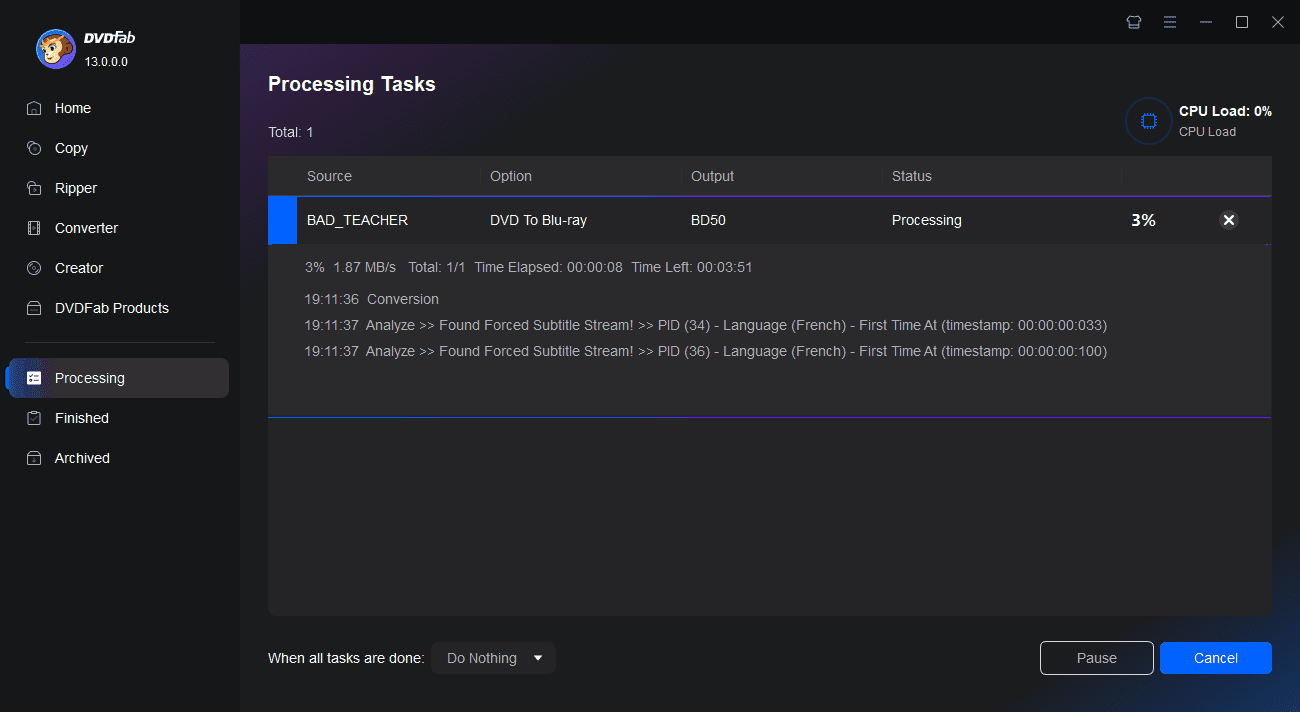Click the PID (34) subtitle log line
This screenshot has height=712, width=1300.
705,325
